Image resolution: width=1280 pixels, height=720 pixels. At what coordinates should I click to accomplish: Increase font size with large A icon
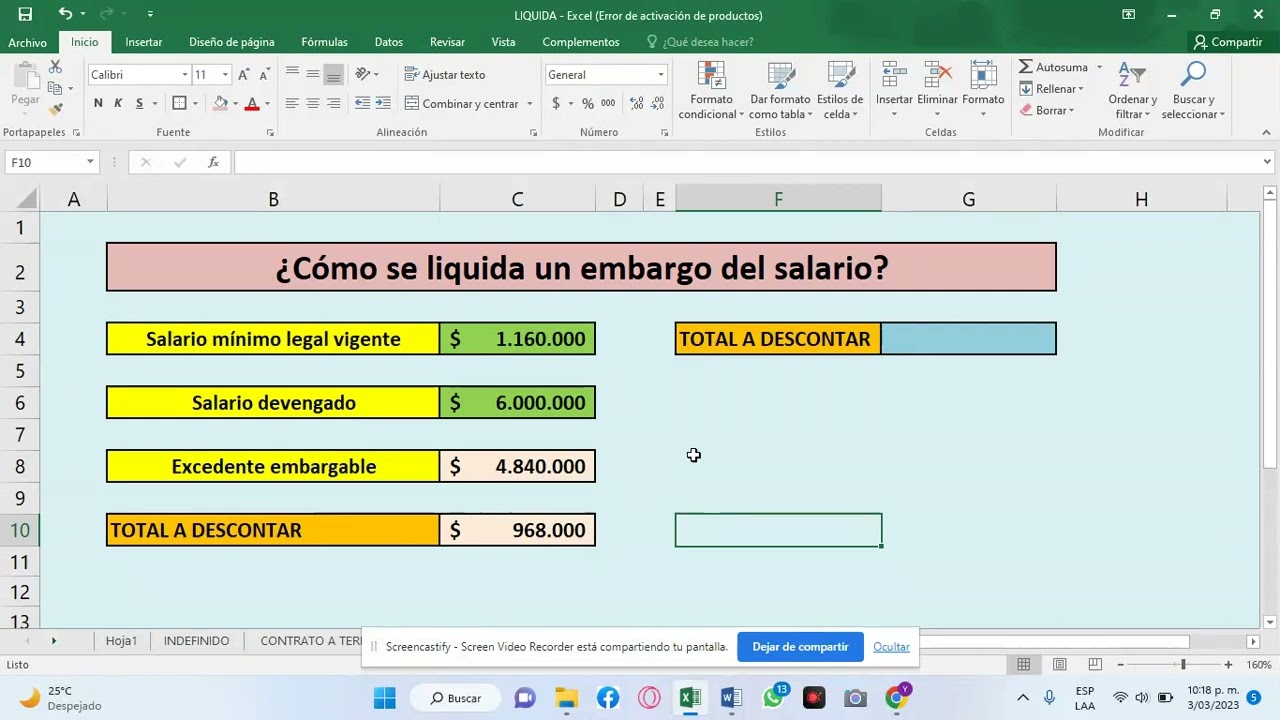coord(245,75)
